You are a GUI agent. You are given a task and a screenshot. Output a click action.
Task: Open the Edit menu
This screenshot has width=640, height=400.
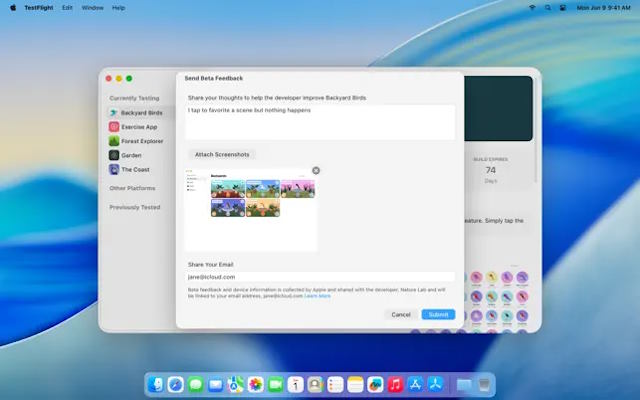tap(67, 8)
